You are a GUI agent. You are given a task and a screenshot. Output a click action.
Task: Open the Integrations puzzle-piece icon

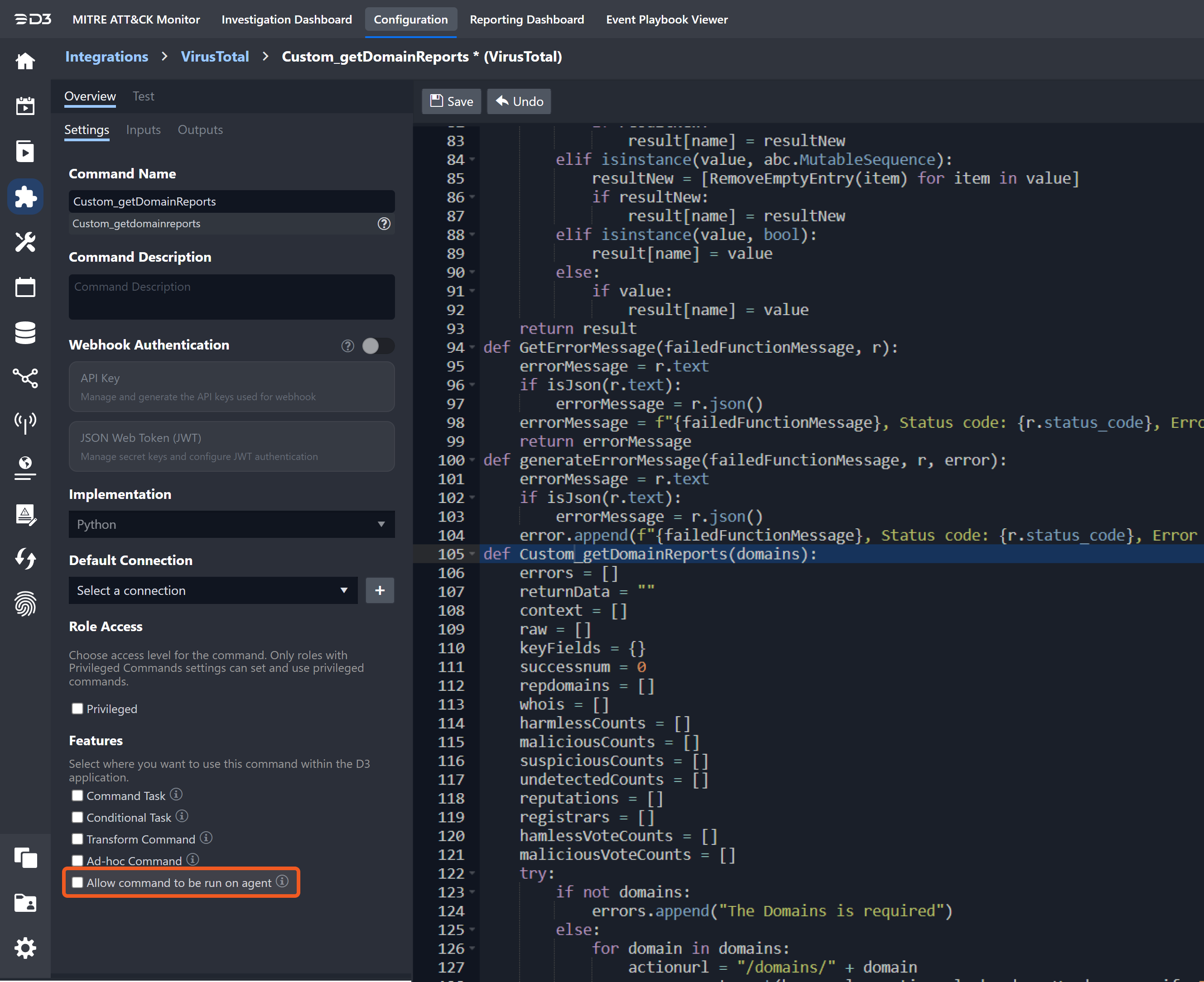coord(25,197)
